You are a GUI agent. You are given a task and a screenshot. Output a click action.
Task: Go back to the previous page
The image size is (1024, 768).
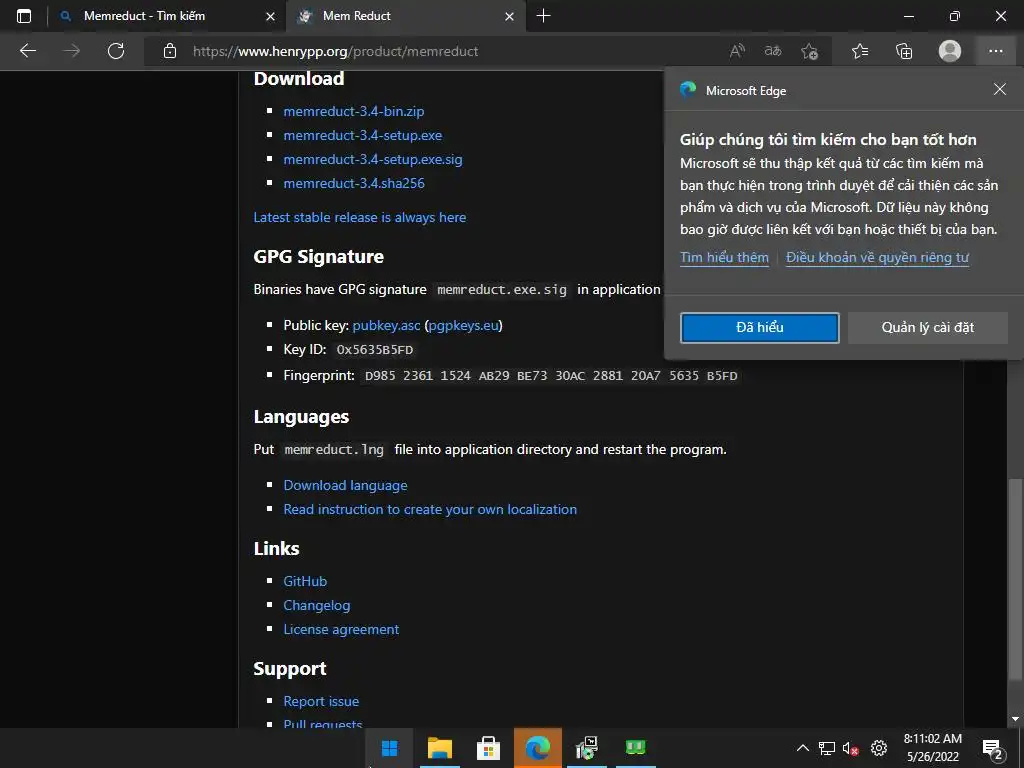tap(27, 51)
